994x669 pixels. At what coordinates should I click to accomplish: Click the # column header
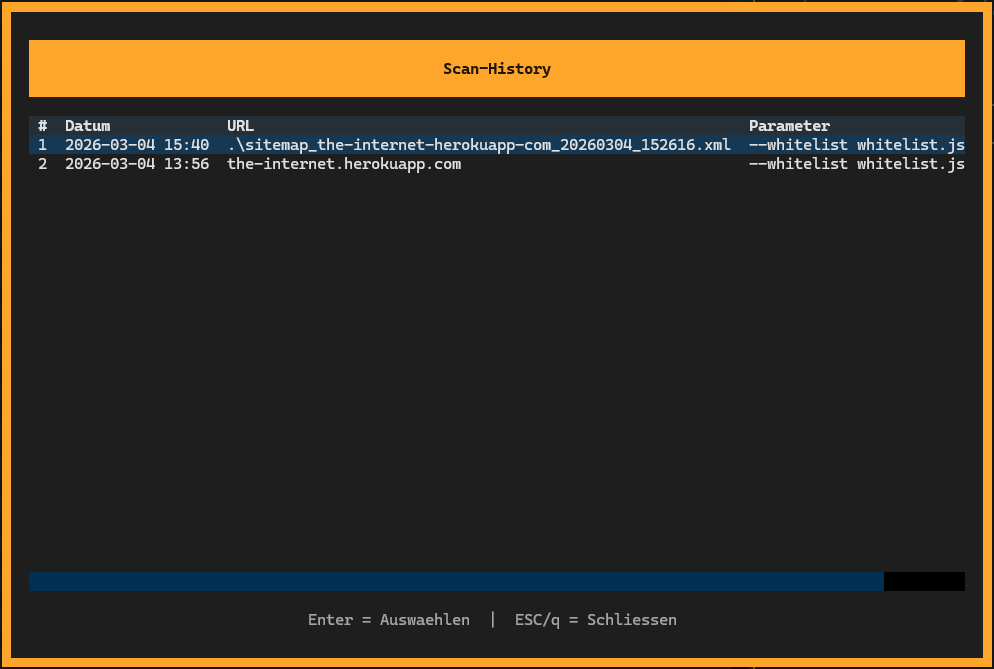pos(42,126)
